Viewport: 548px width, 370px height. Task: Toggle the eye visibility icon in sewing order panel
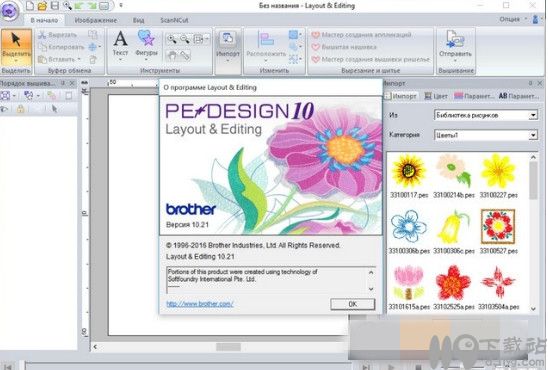[x=5, y=109]
